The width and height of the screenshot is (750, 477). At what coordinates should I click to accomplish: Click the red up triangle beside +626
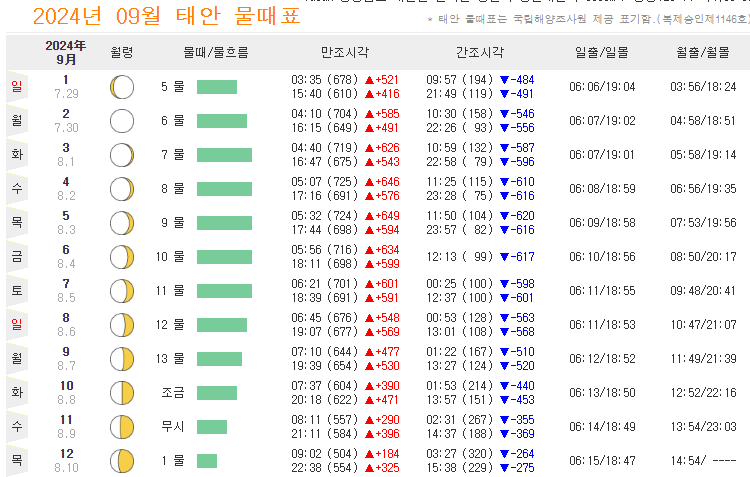369,148
